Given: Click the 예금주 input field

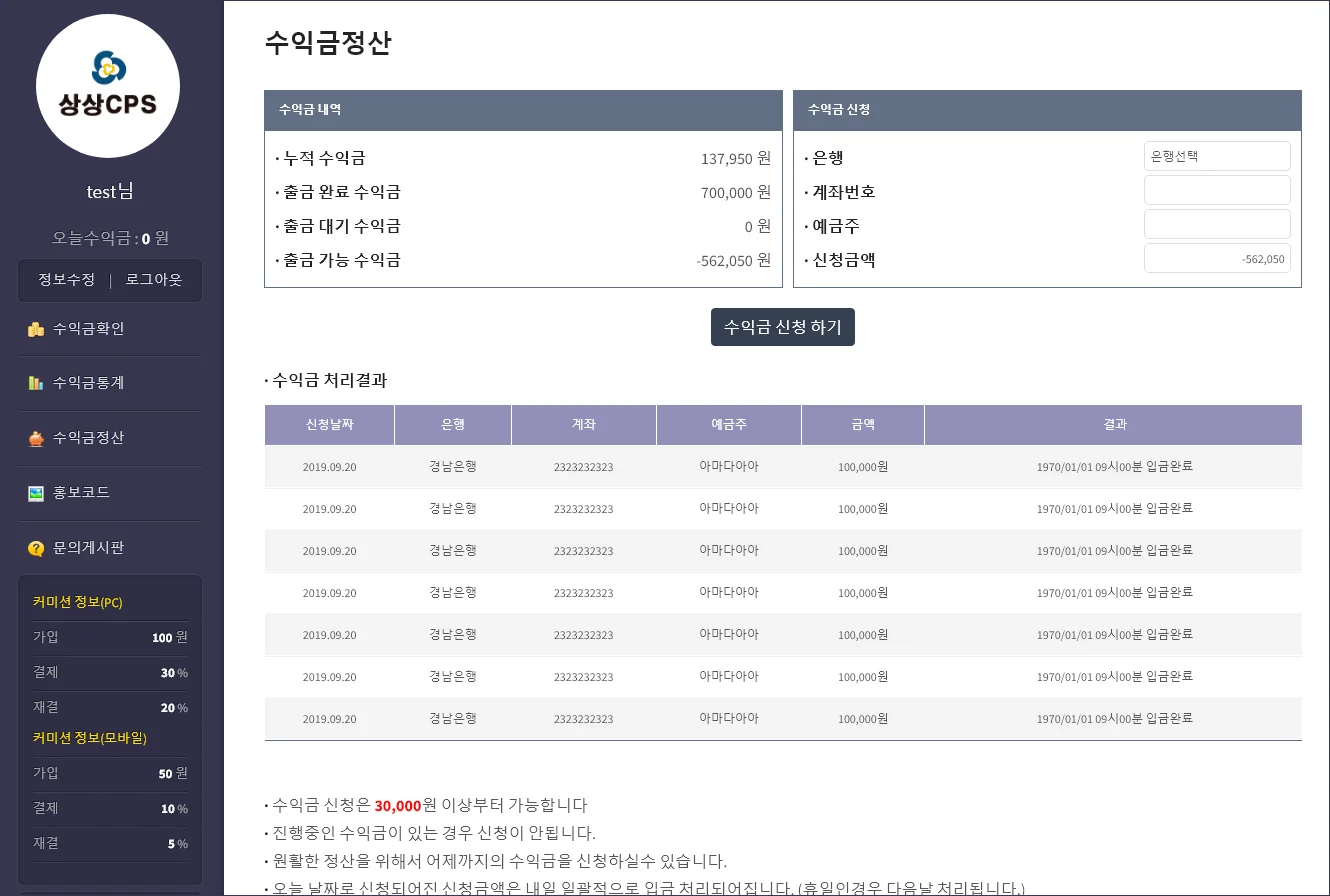Looking at the screenshot, I should (x=1216, y=223).
